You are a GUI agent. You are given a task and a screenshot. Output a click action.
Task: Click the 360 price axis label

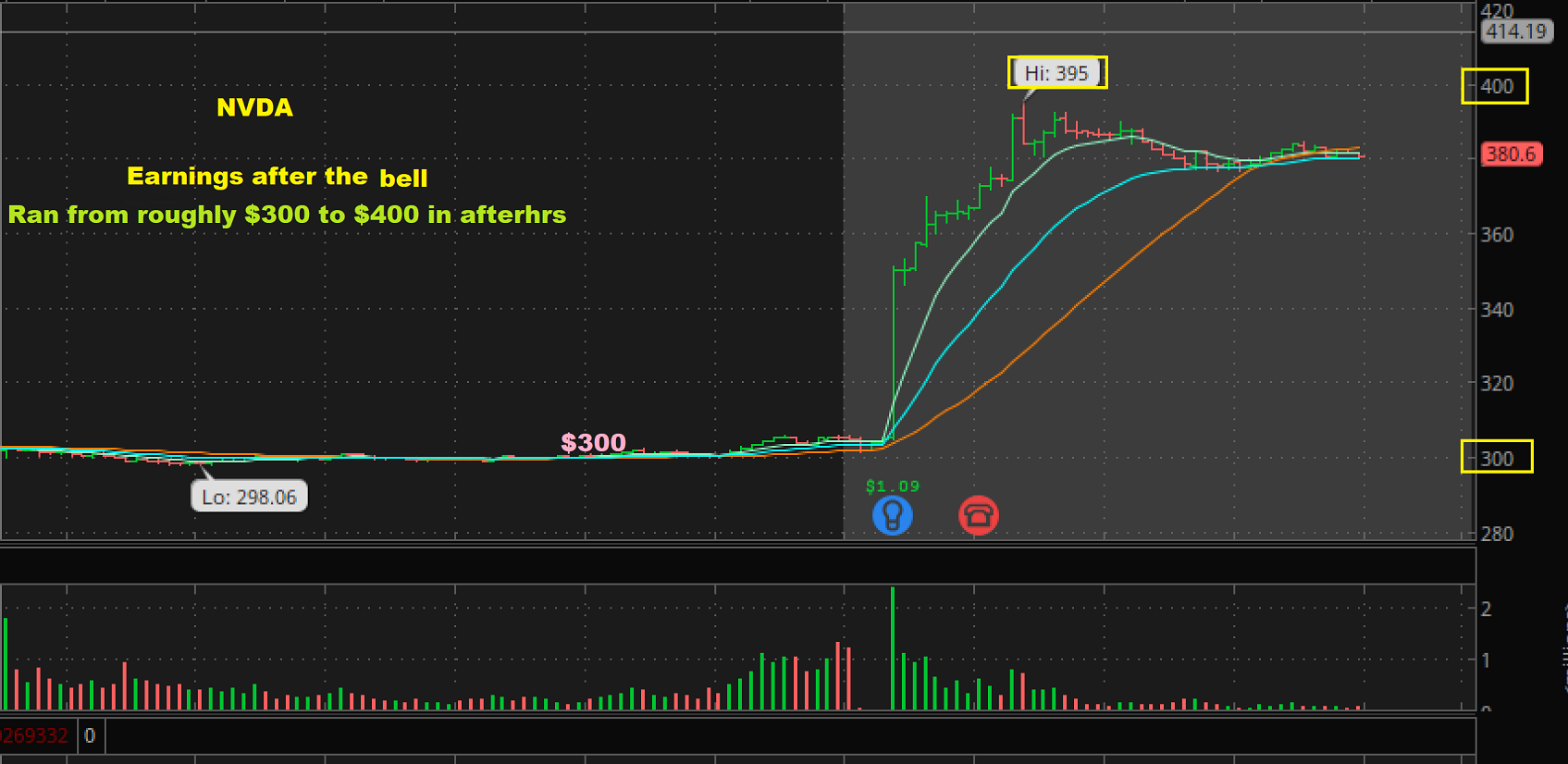point(1497,235)
